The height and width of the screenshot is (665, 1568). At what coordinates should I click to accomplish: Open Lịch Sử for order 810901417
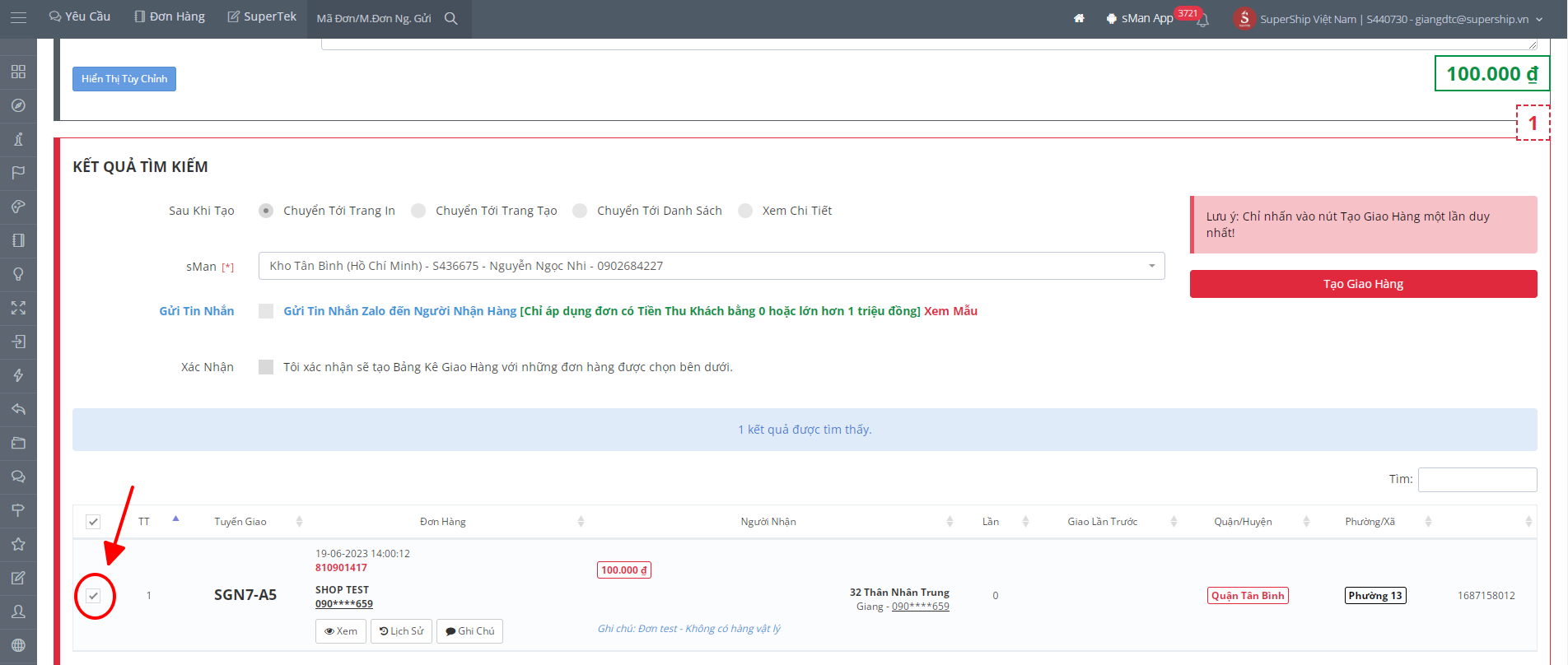pos(402,631)
